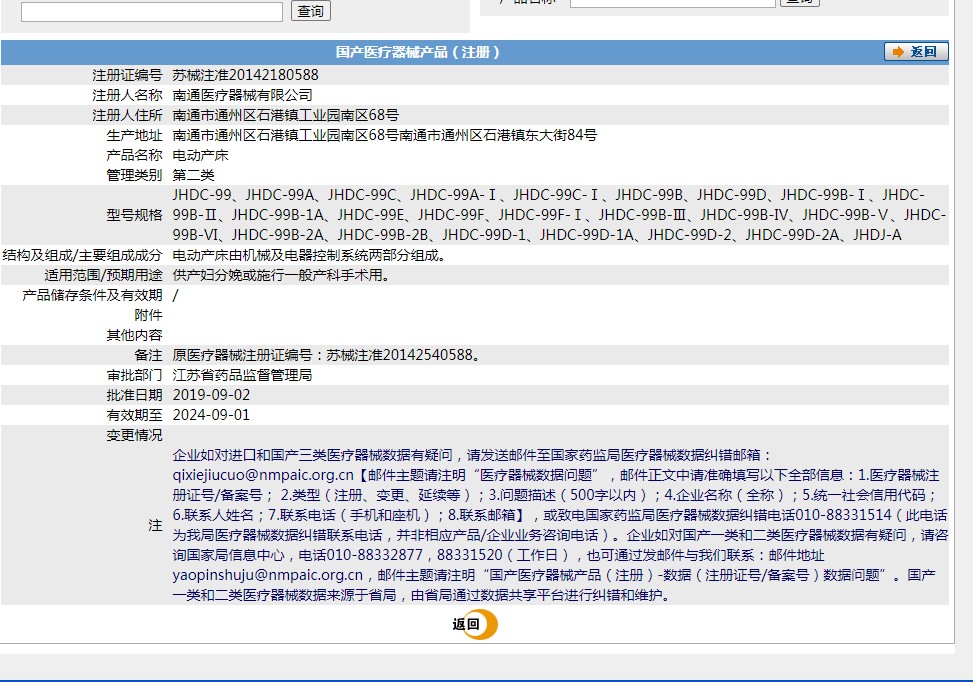
Task: Click the round 返回 button at page bottom
Action: (475, 624)
